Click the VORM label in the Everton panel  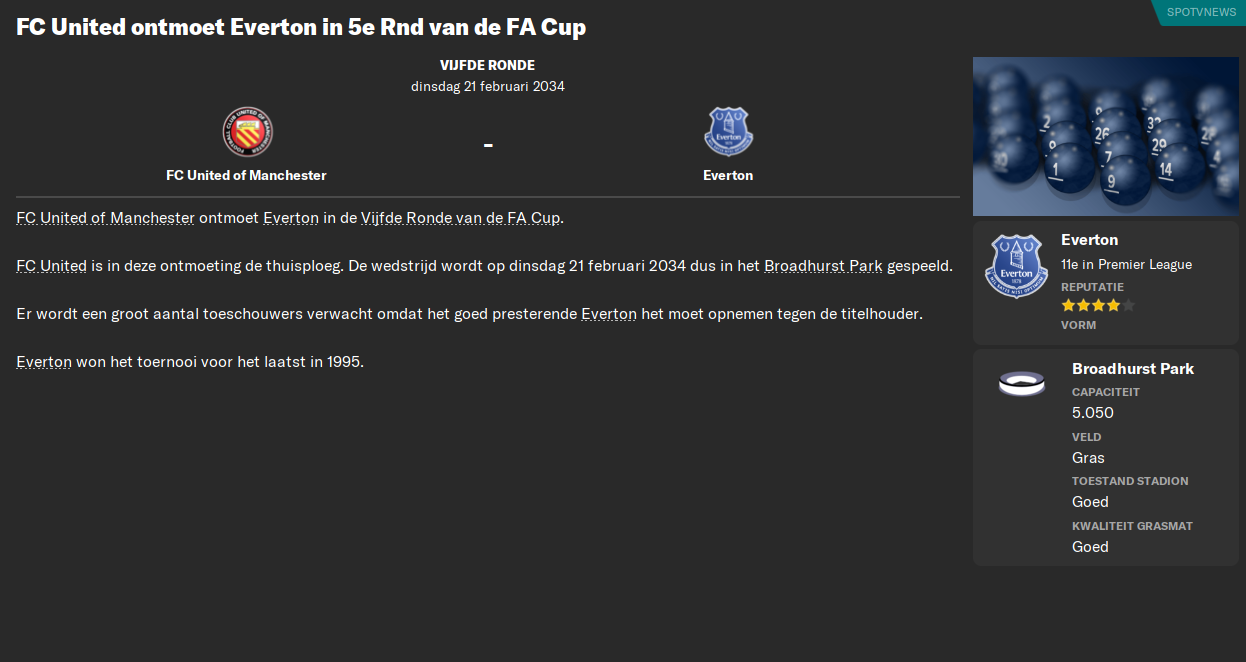(1078, 324)
